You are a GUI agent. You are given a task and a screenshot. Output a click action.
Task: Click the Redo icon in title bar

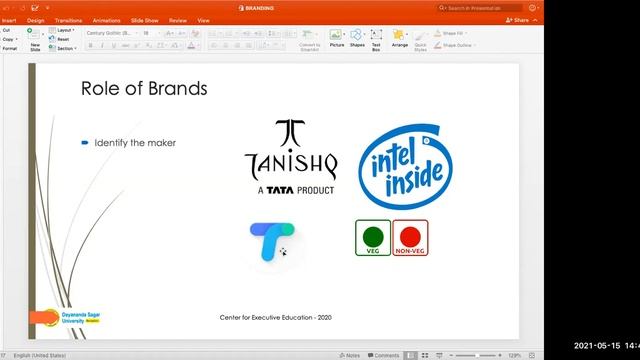point(22,8)
